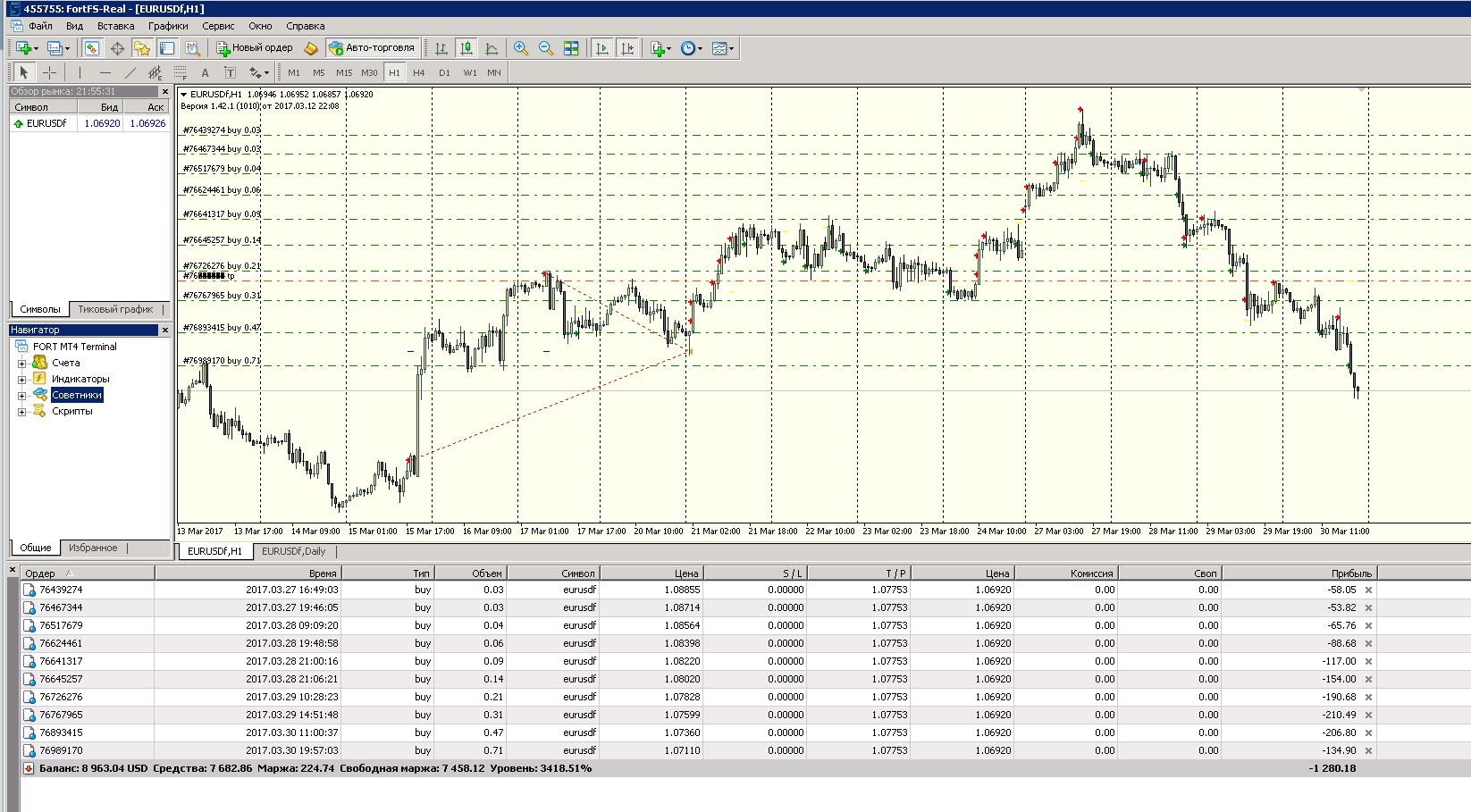Sort orders by Прибыль column header
Image resolution: width=1471 pixels, height=812 pixels.
pyautogui.click(x=1299, y=573)
